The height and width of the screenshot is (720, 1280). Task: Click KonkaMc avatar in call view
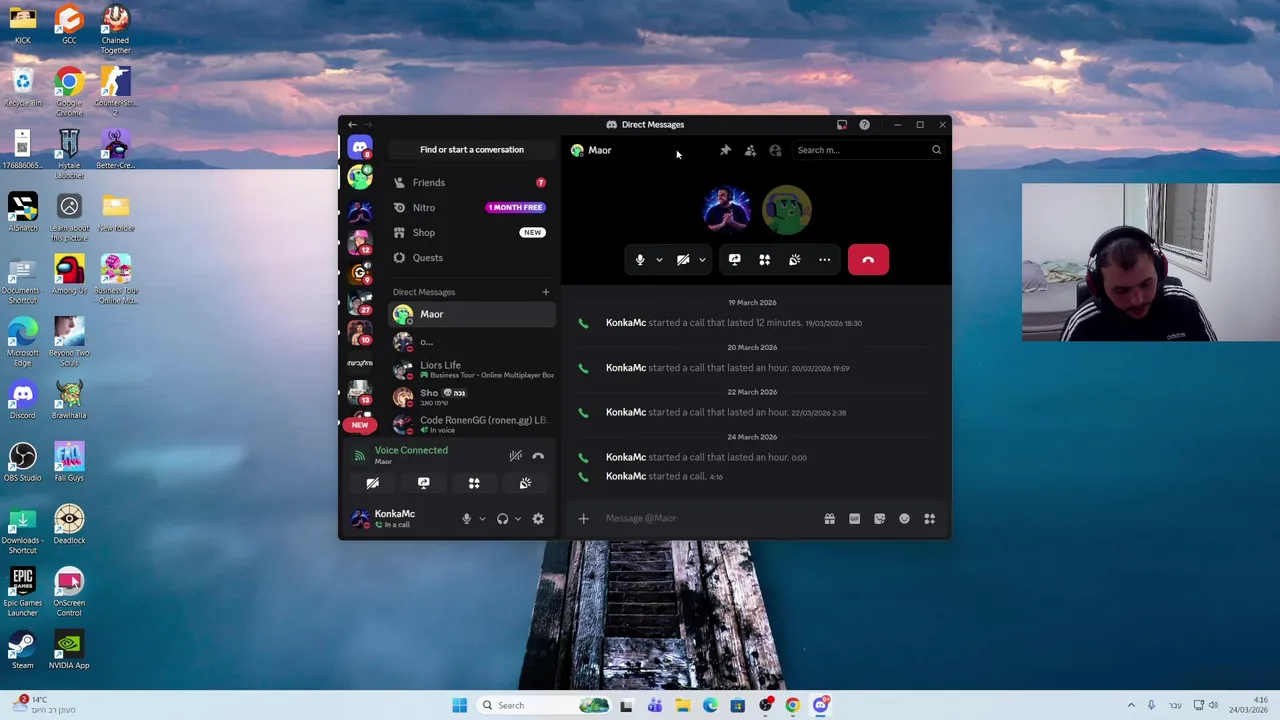[x=727, y=210]
